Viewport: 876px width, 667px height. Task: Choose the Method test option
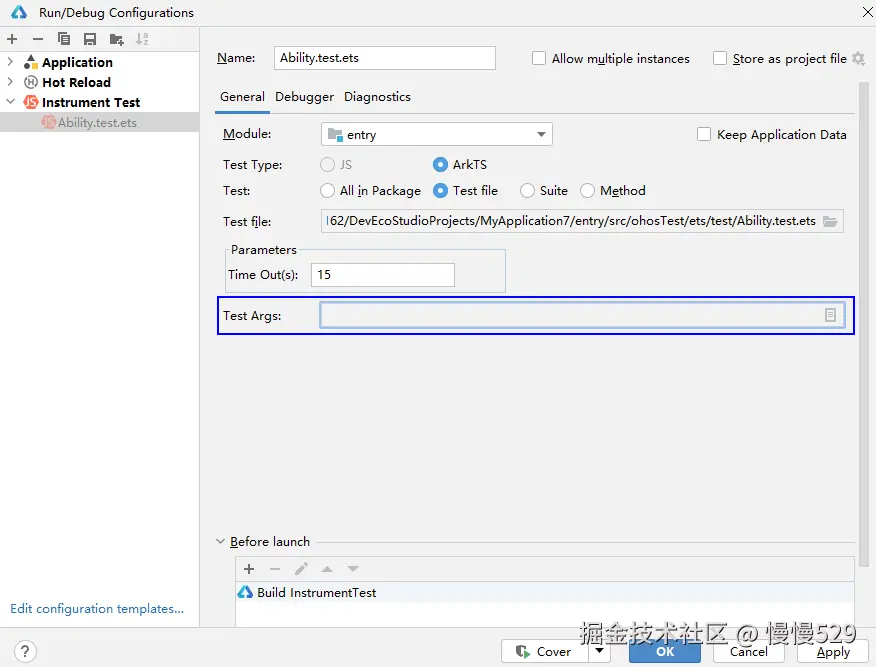coord(587,191)
